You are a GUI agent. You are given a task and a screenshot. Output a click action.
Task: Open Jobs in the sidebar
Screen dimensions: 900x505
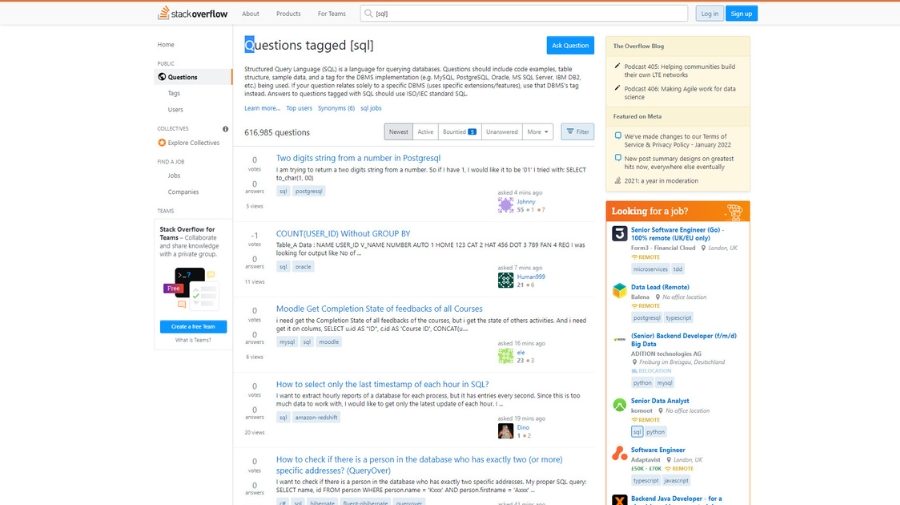174,176
